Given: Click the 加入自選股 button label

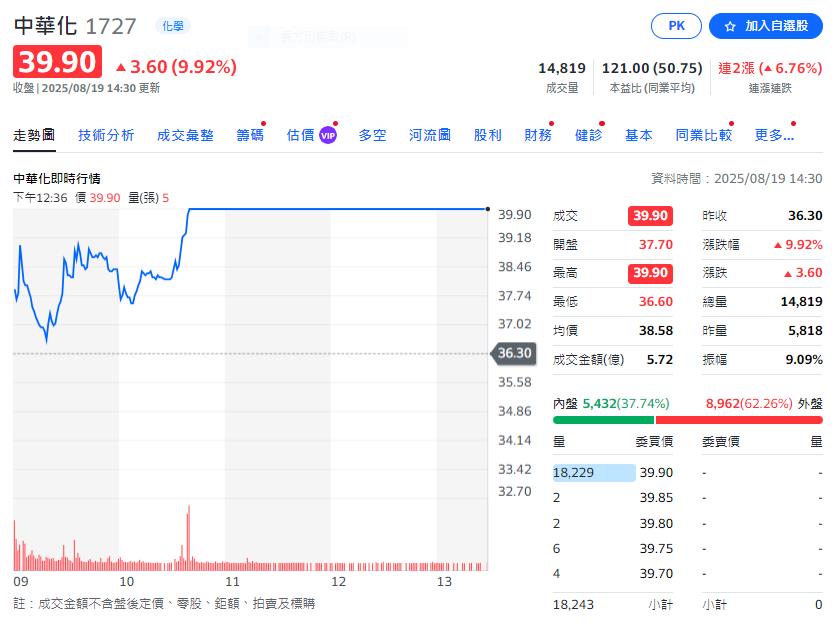Looking at the screenshot, I should (776, 26).
